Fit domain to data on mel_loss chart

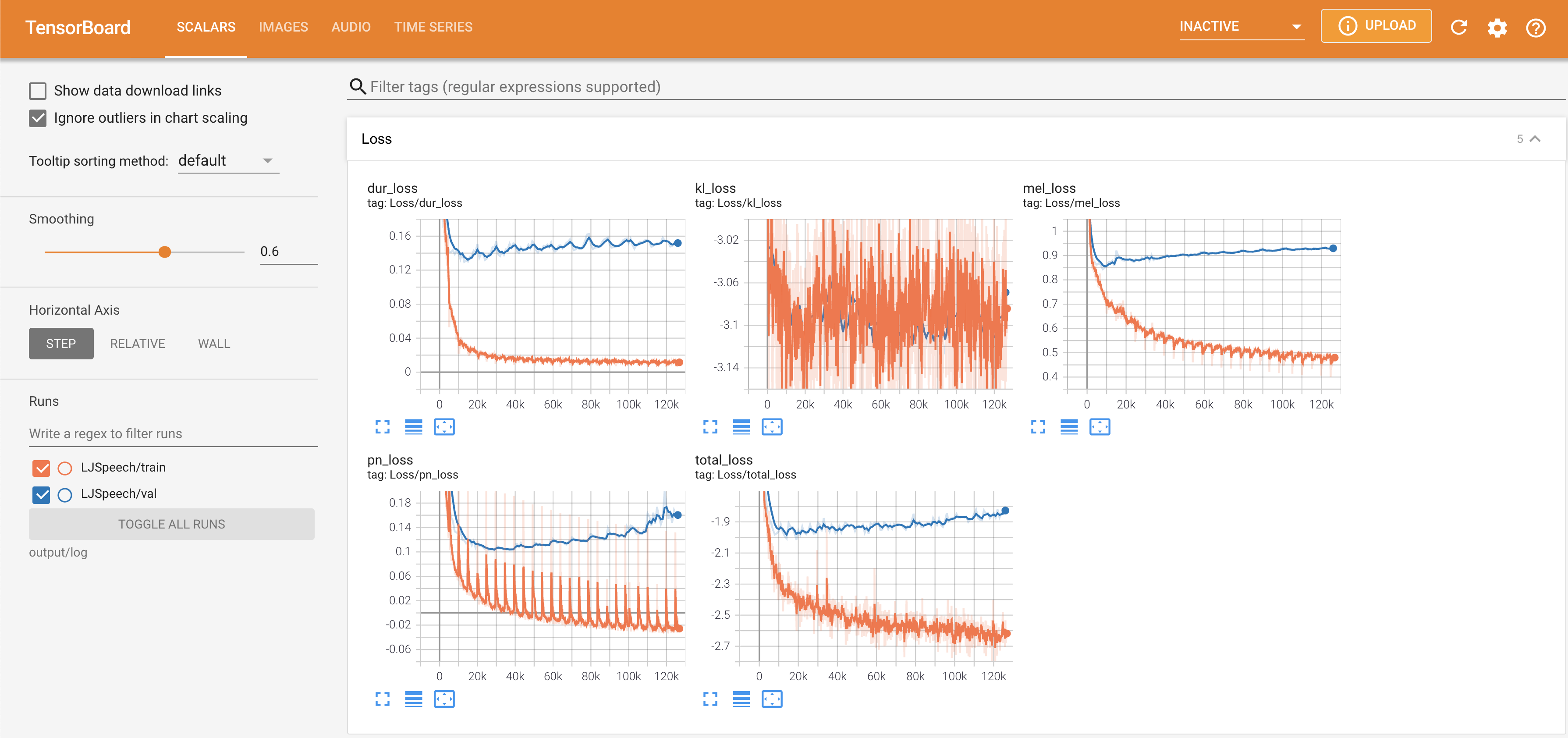1099,427
